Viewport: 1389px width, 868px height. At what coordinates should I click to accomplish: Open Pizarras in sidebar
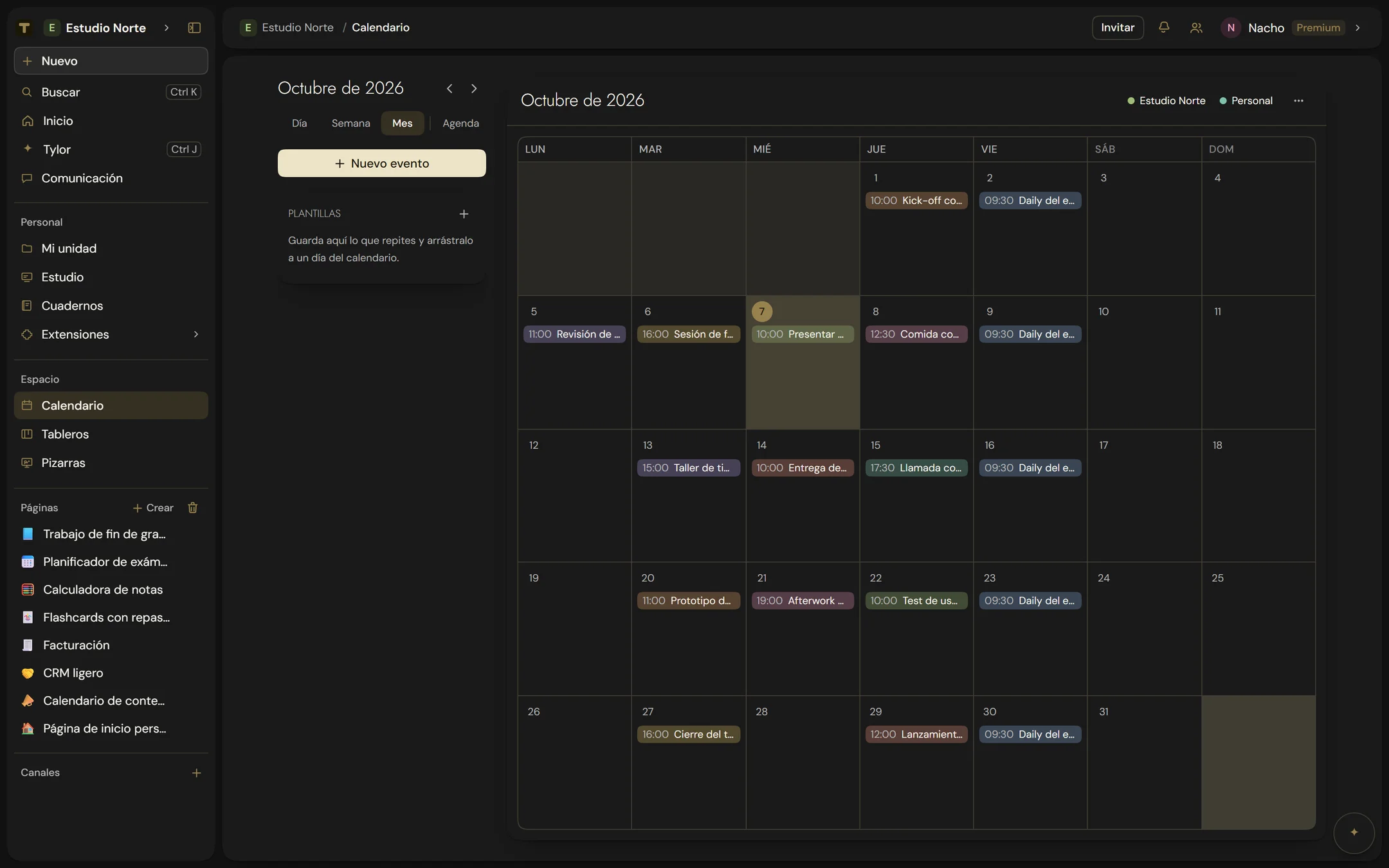[111, 463]
